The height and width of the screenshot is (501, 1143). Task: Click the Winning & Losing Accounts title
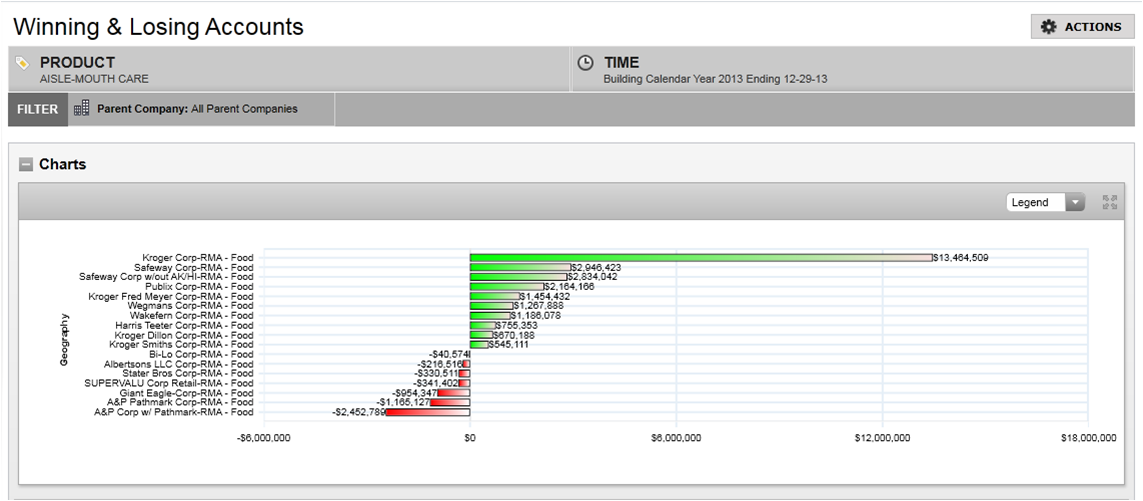[158, 27]
